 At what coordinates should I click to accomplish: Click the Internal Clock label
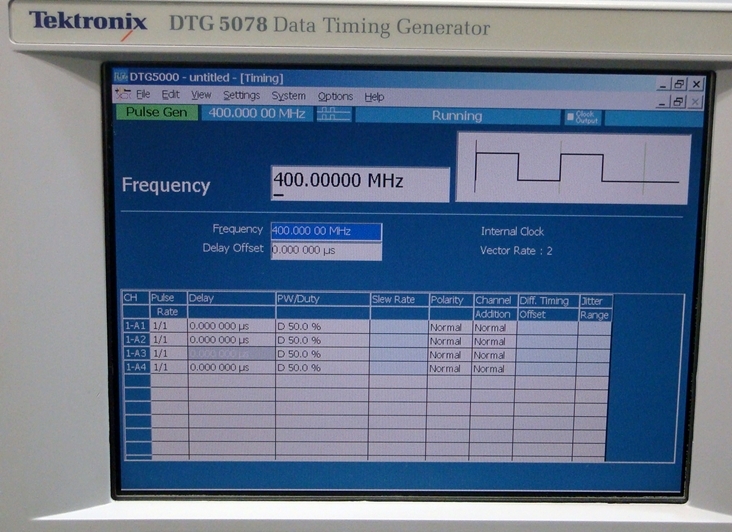click(x=512, y=231)
